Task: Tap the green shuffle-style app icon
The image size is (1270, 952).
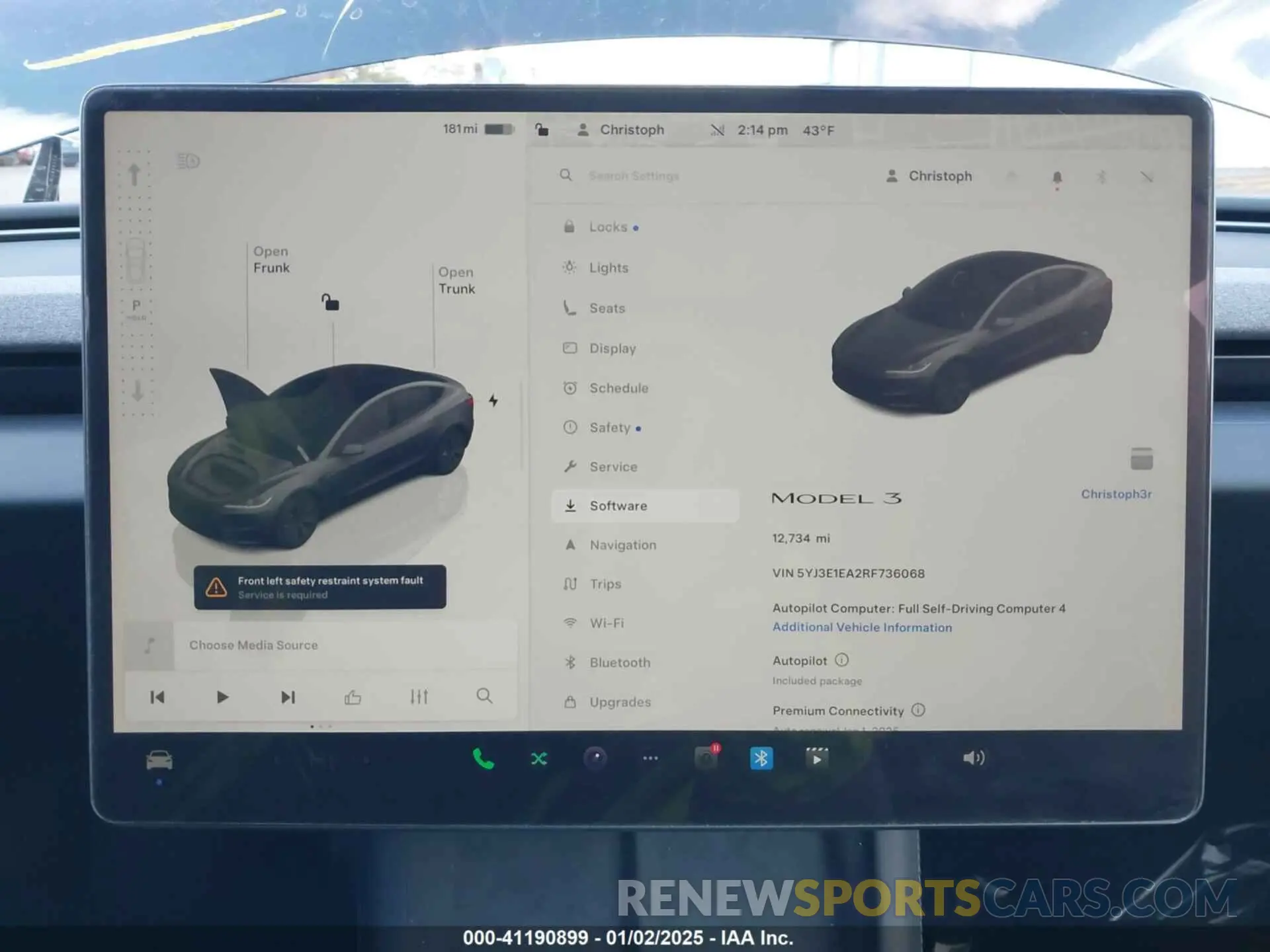Action: [x=539, y=759]
